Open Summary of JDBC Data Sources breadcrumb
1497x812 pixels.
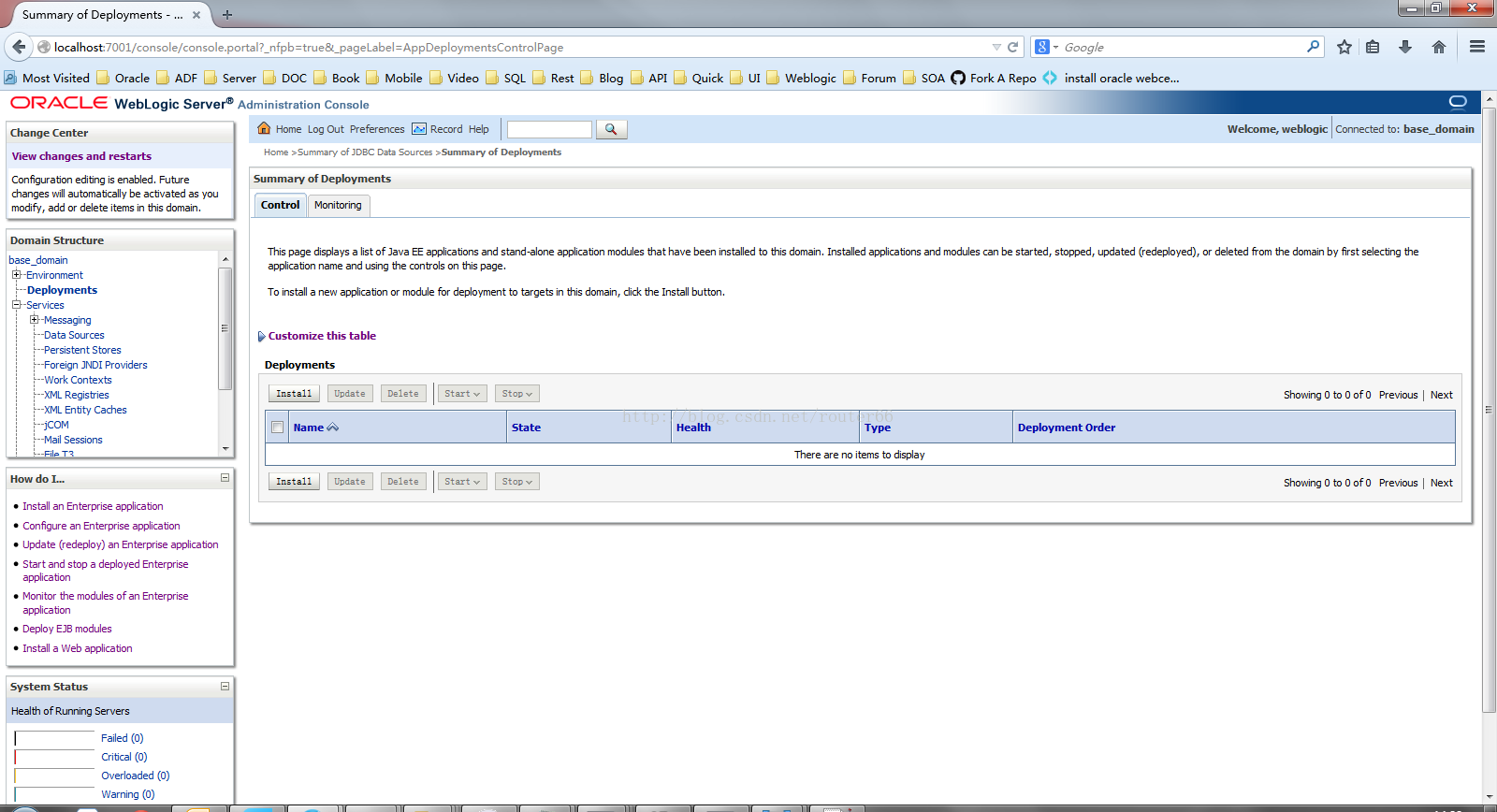(x=365, y=152)
